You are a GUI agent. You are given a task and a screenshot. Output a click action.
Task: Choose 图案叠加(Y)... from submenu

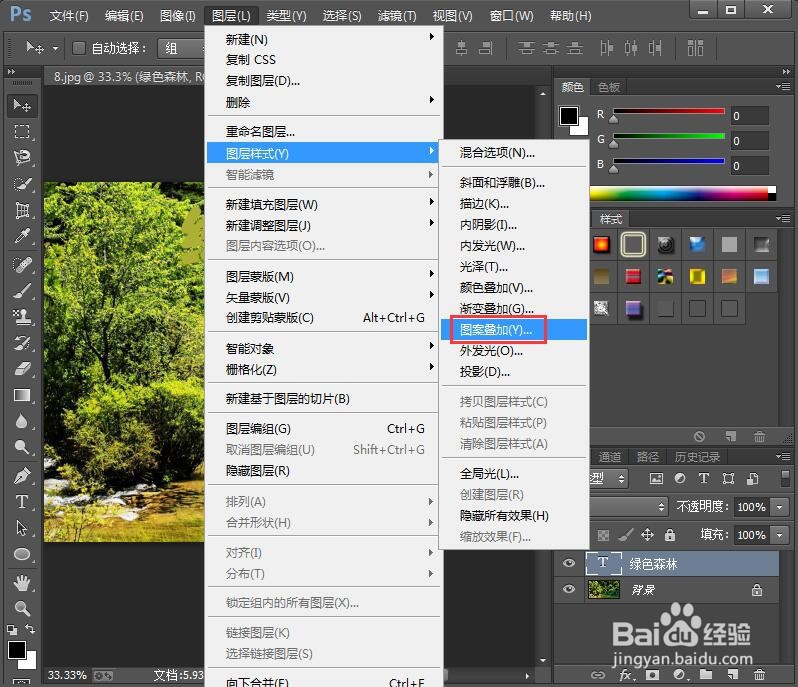tap(514, 330)
